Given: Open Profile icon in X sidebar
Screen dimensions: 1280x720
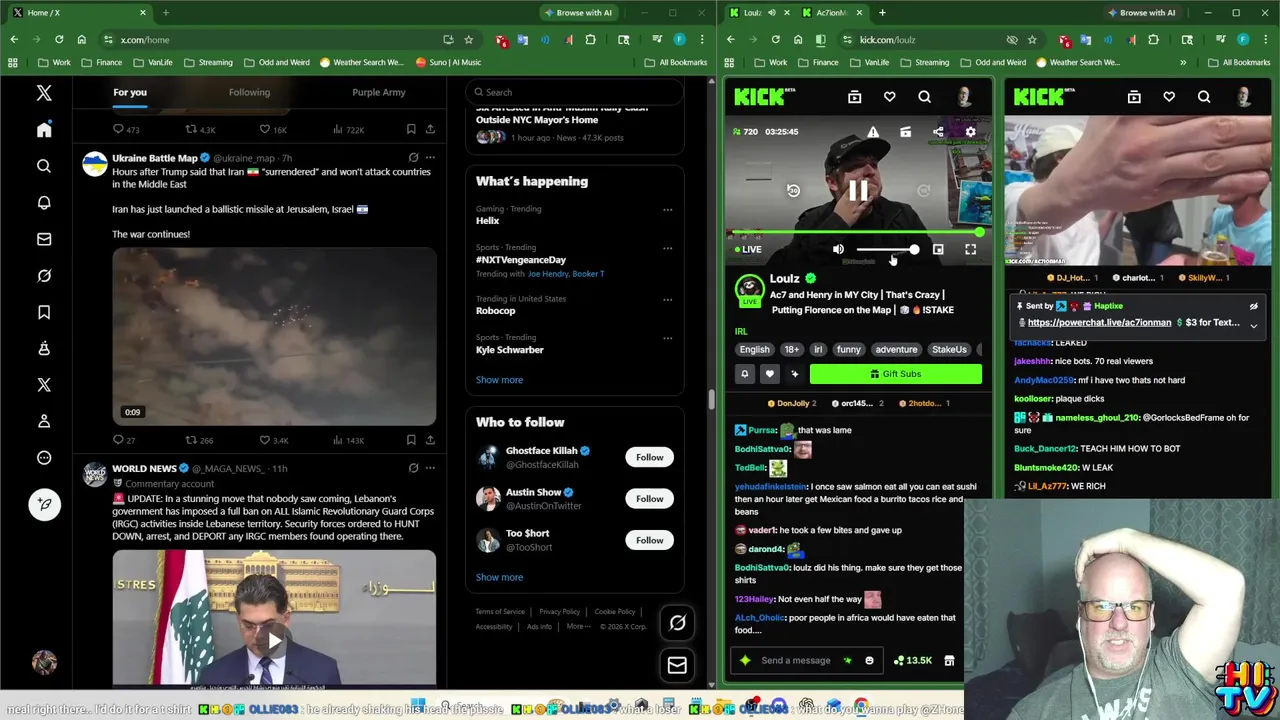Looking at the screenshot, I should coord(44,421).
